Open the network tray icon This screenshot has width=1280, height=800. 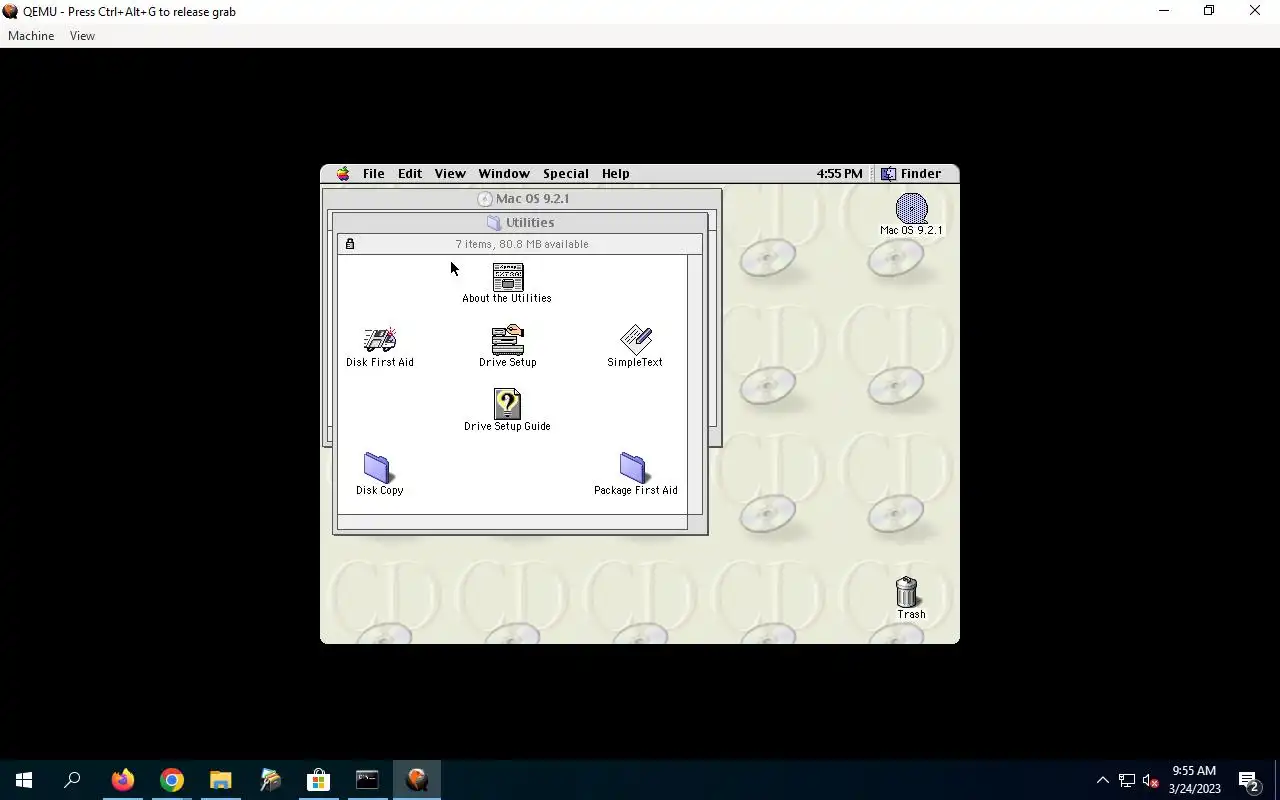[x=1127, y=780]
